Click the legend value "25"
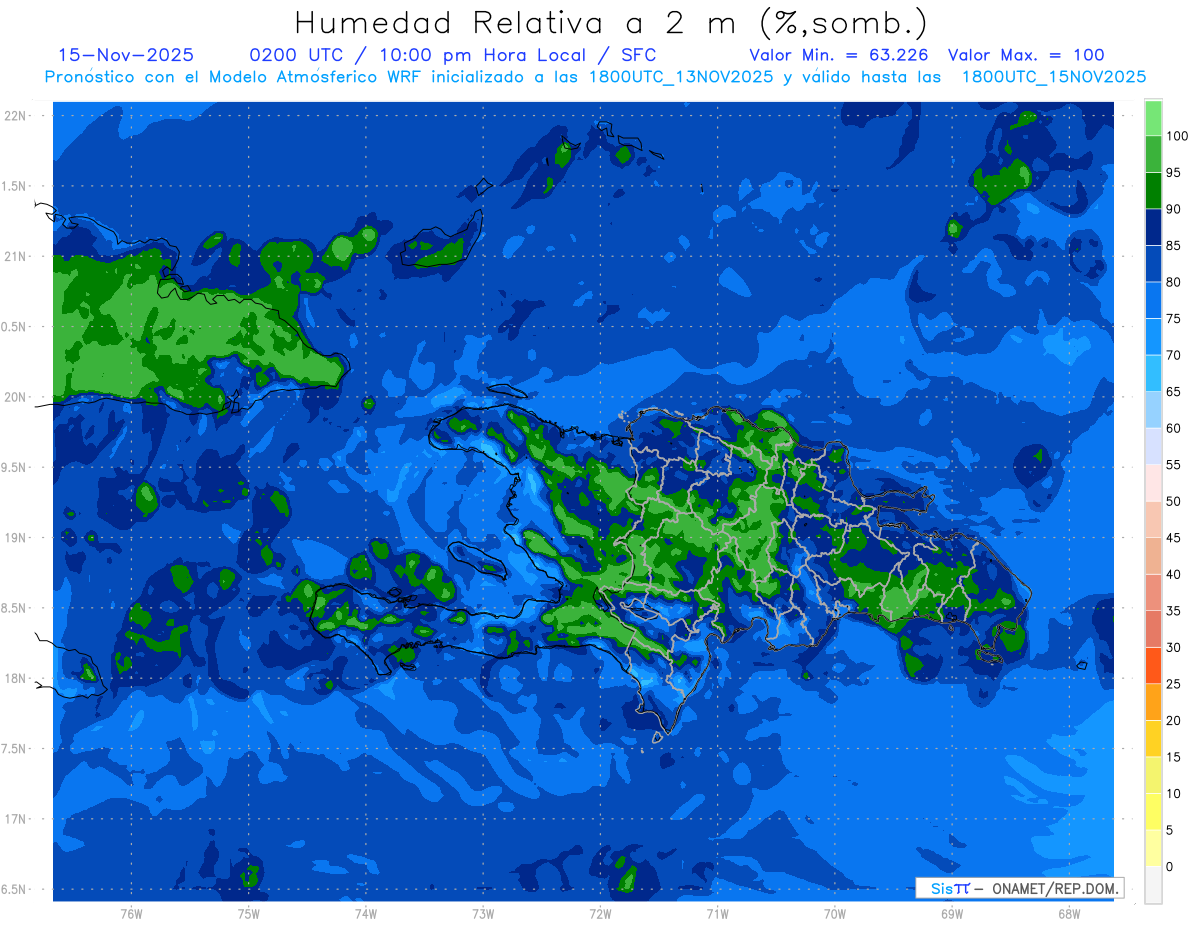Image resolution: width=1200 pixels, height=927 pixels. (x=1174, y=684)
